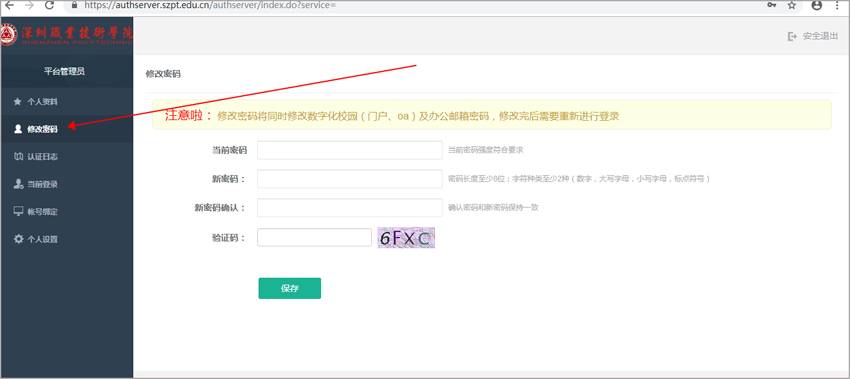The image size is (850, 379).
Task: Click the Shenzhen Polytechnic logo
Action: [67, 35]
